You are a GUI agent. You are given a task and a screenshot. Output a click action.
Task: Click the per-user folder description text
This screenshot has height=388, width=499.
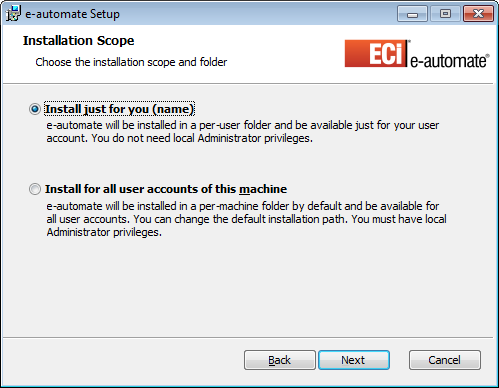[x=243, y=132]
